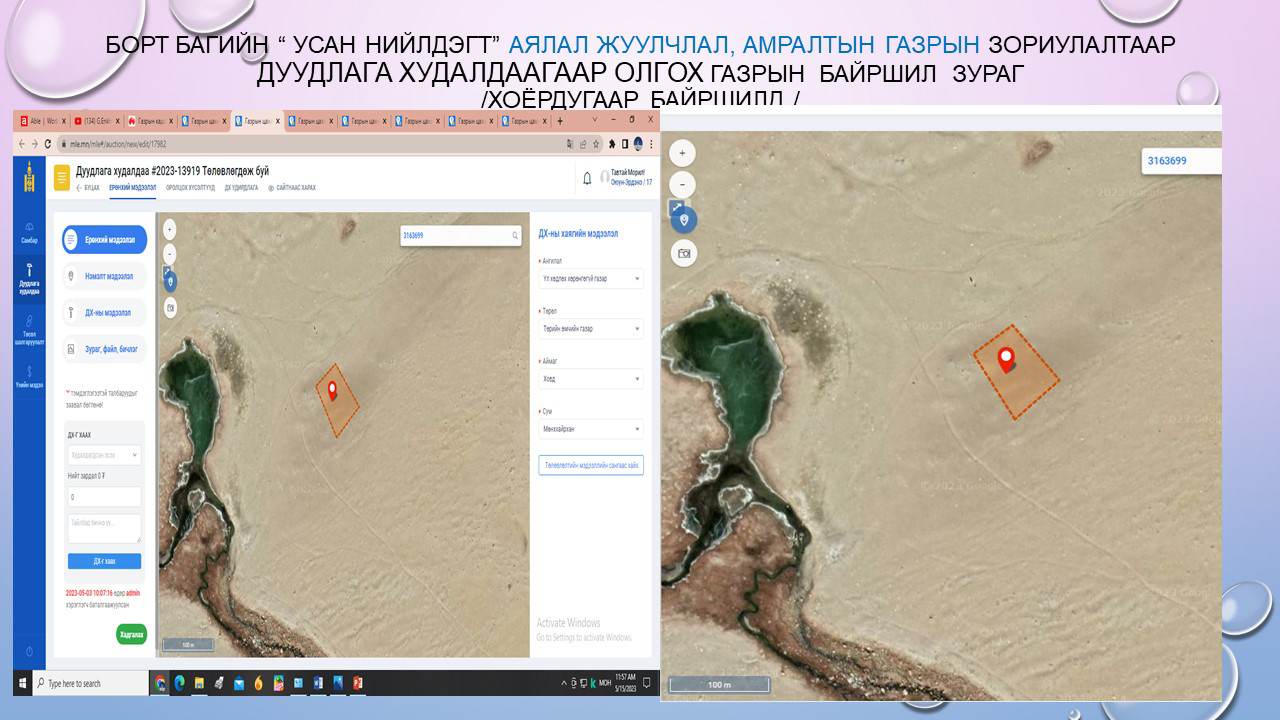This screenshot has height=720, width=1280.
Task: Zoom in on the browser window map
Action: point(169,228)
